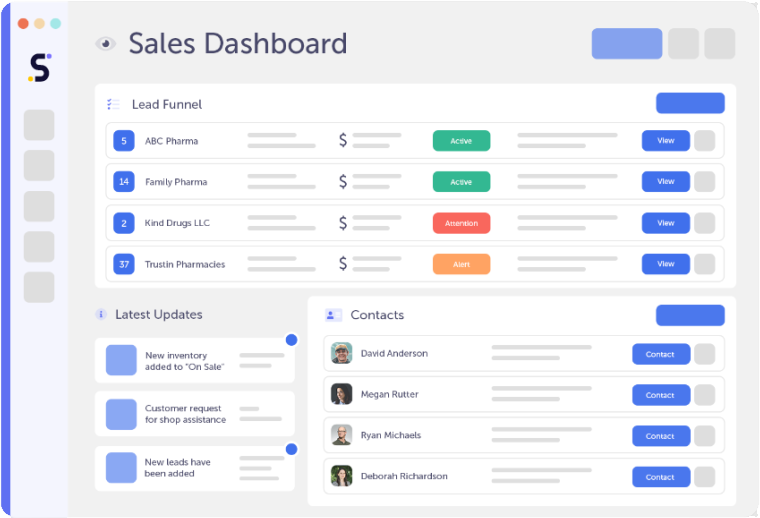Contact Ryan Michaels
Image resolution: width=760 pixels, height=518 pixels.
coord(661,436)
